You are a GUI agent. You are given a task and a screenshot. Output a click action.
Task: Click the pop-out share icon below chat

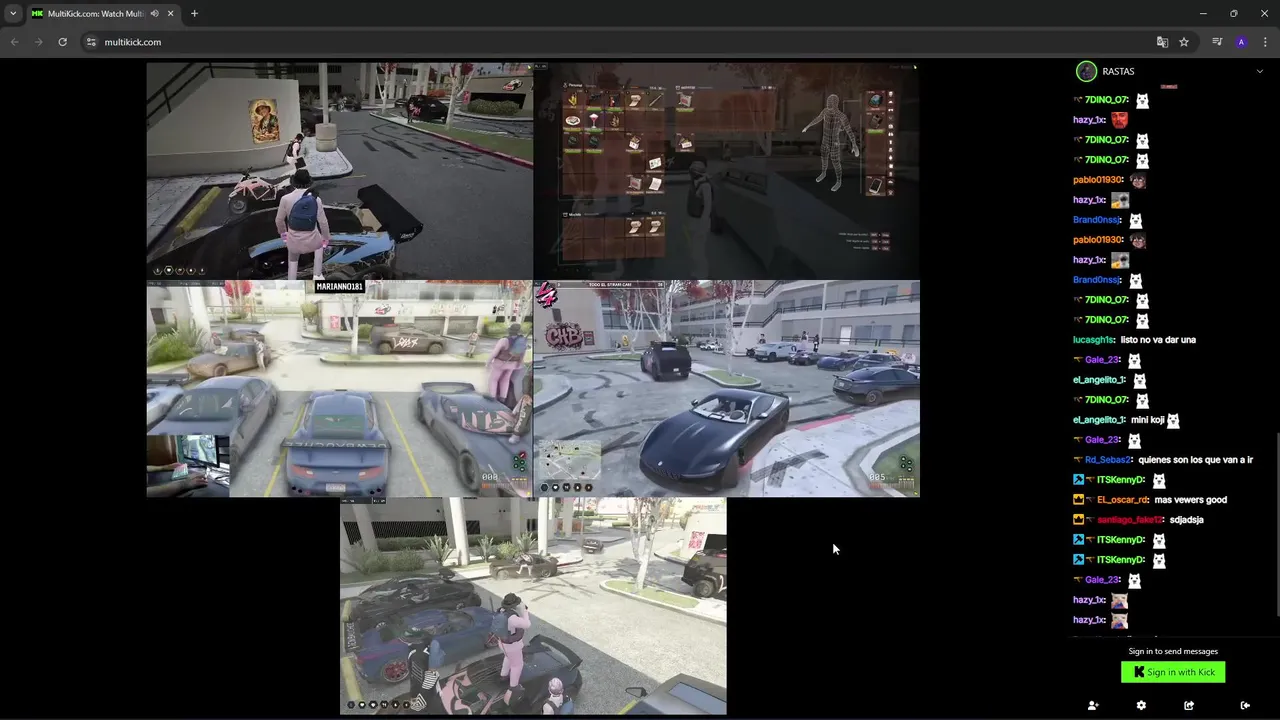click(1189, 705)
